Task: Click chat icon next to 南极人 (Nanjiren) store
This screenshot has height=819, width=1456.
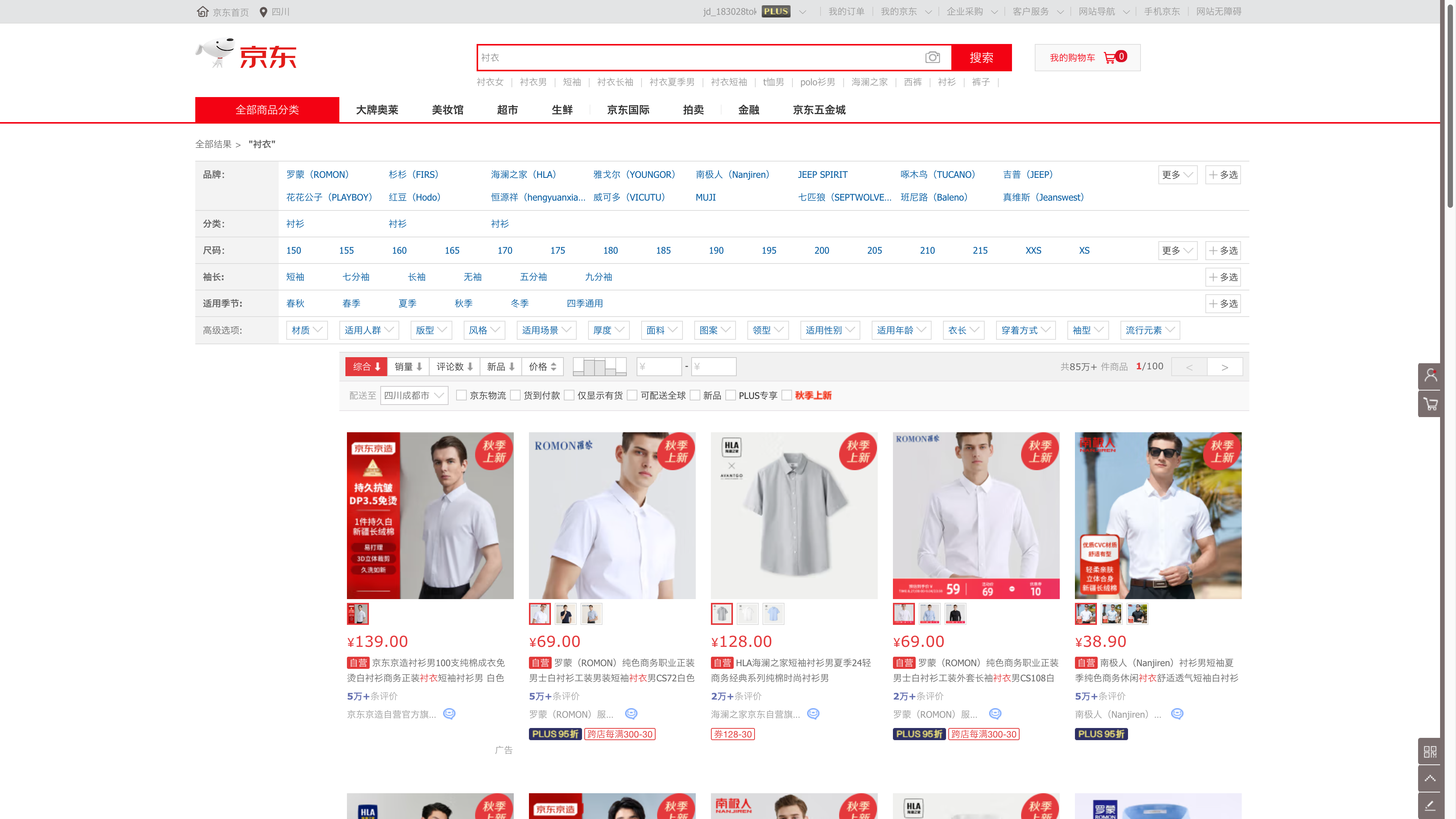Action: tap(1177, 714)
